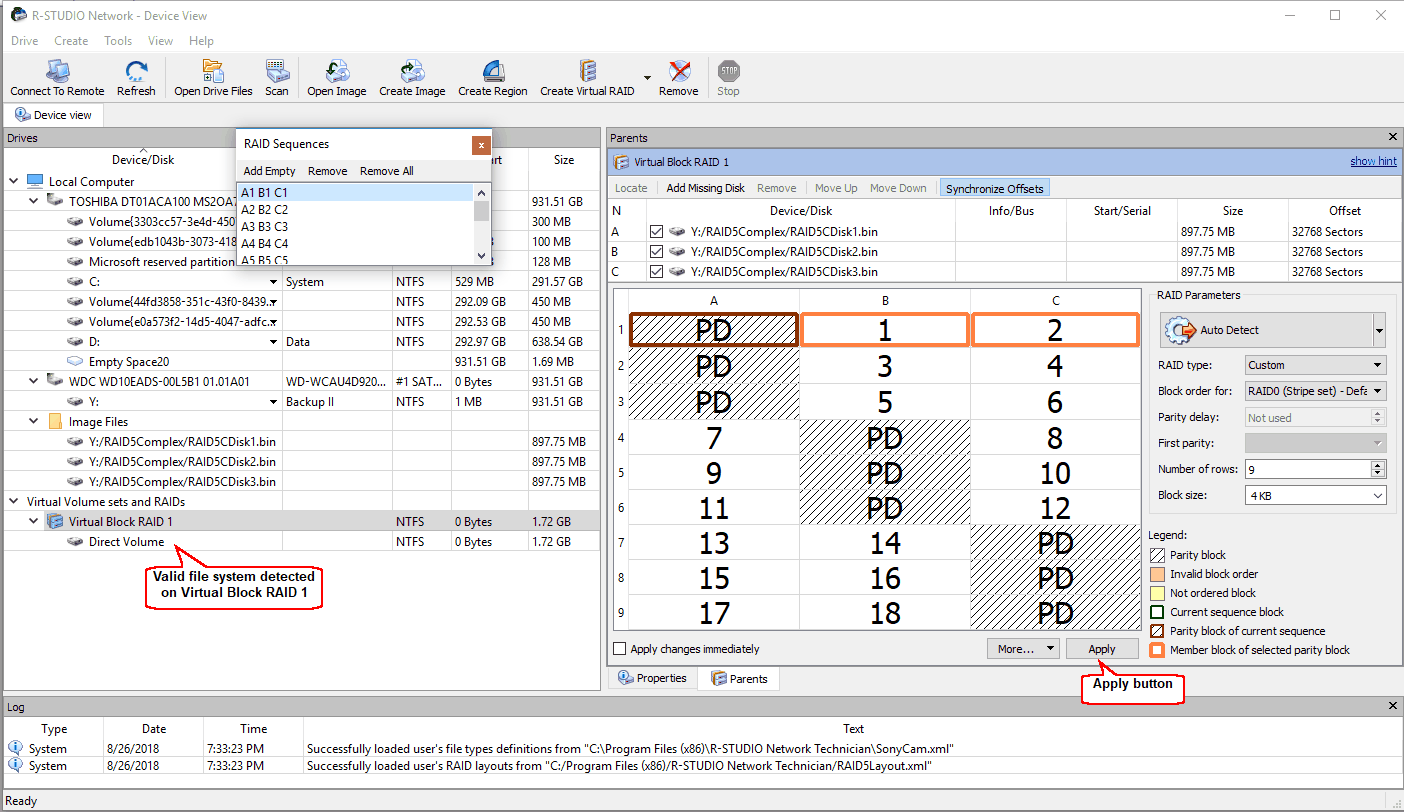Click the Empty Space20 icon
1404x812 pixels.
(75, 362)
